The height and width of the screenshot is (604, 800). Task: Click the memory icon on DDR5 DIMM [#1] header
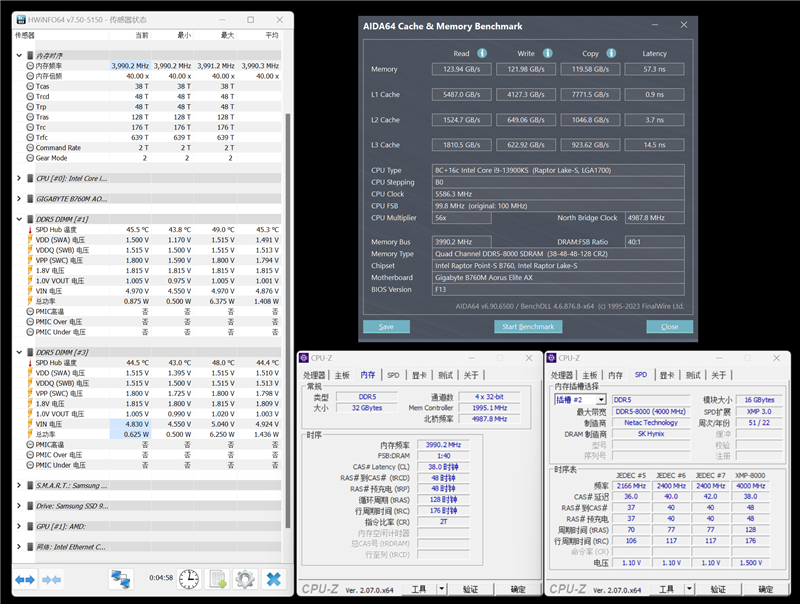point(31,218)
